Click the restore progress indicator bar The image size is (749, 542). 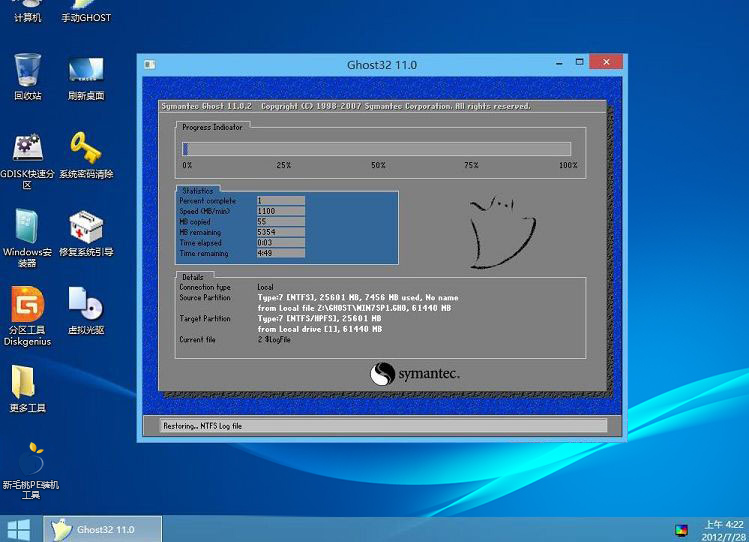click(x=376, y=149)
